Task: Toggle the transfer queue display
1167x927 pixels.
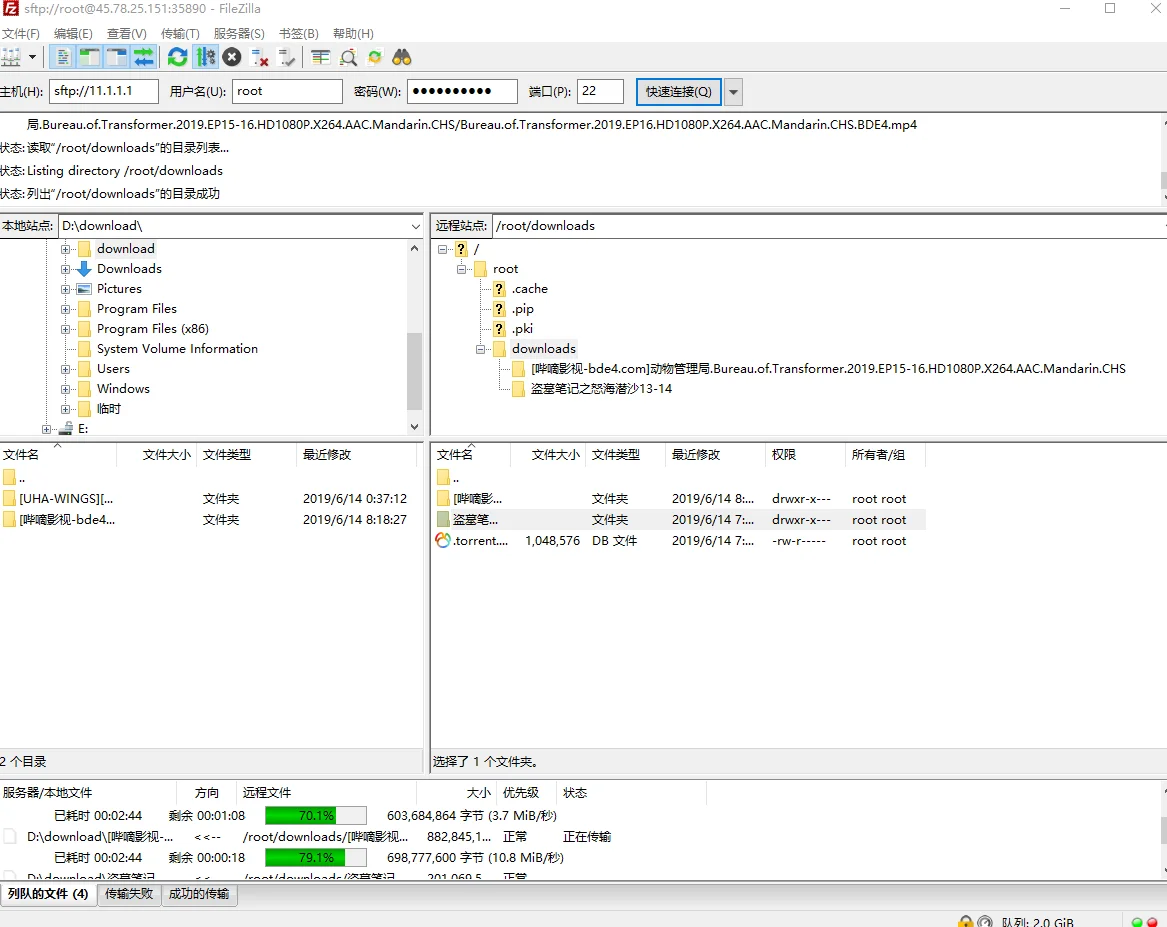Action: [144, 57]
